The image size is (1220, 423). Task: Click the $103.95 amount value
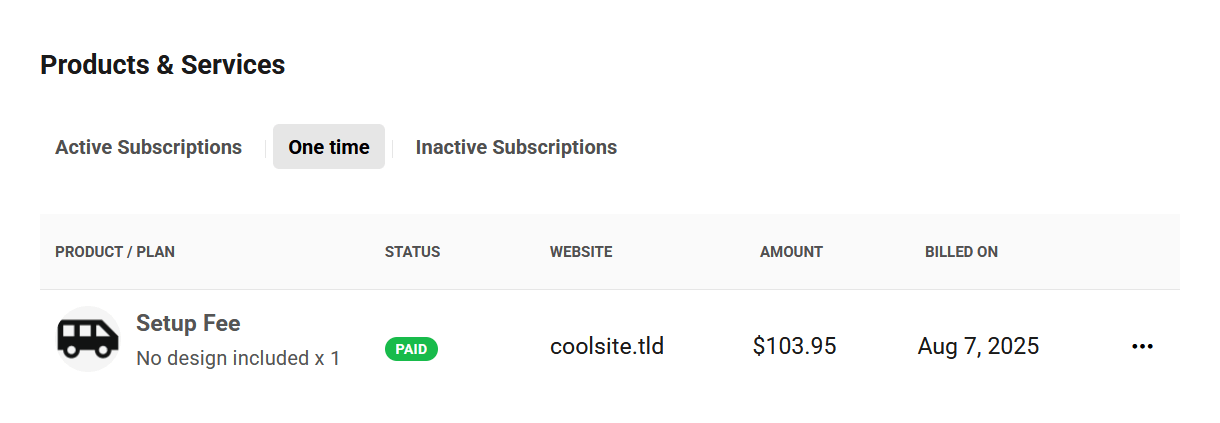click(x=795, y=347)
